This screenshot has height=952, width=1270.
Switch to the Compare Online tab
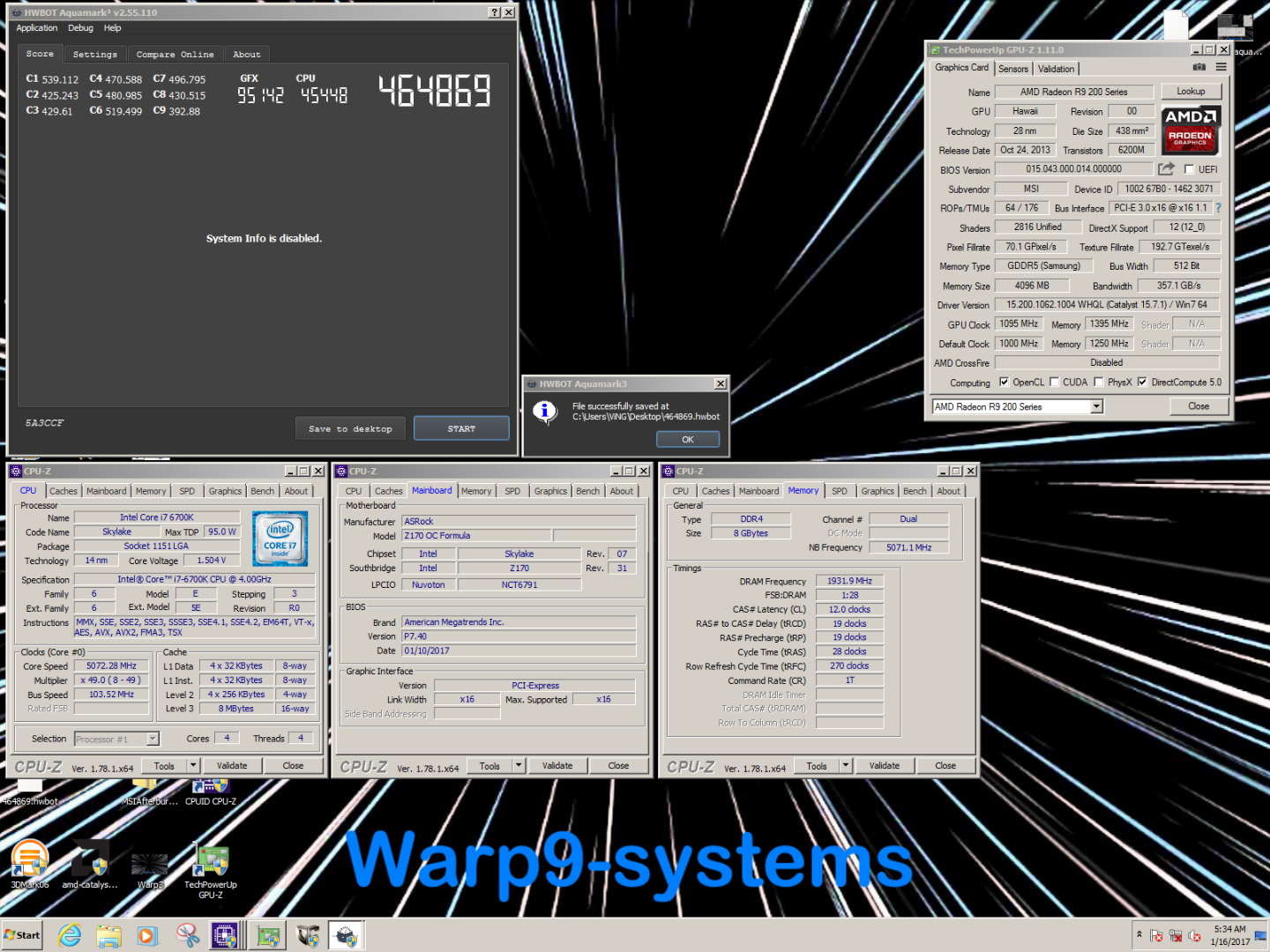tap(175, 55)
